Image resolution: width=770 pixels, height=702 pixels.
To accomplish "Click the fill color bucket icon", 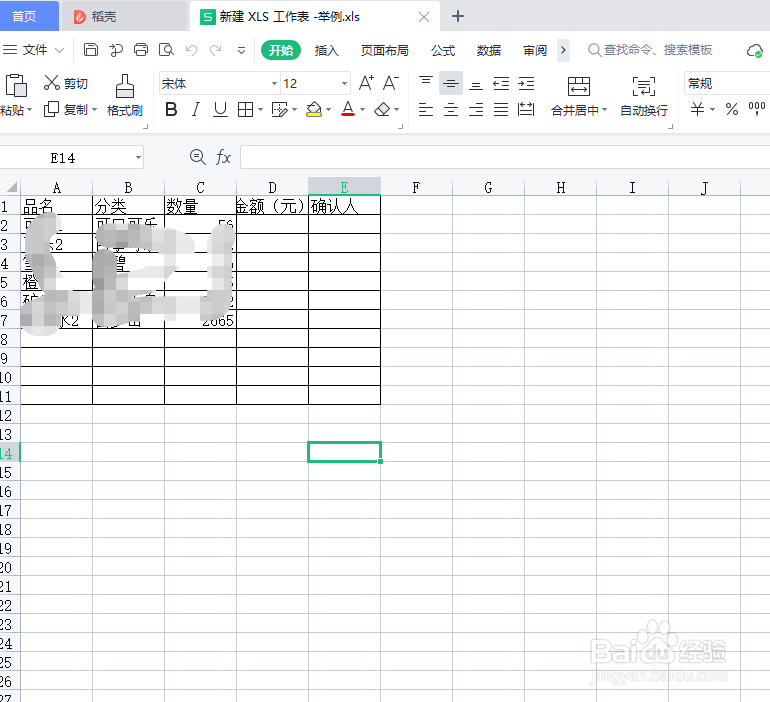I will coord(314,109).
